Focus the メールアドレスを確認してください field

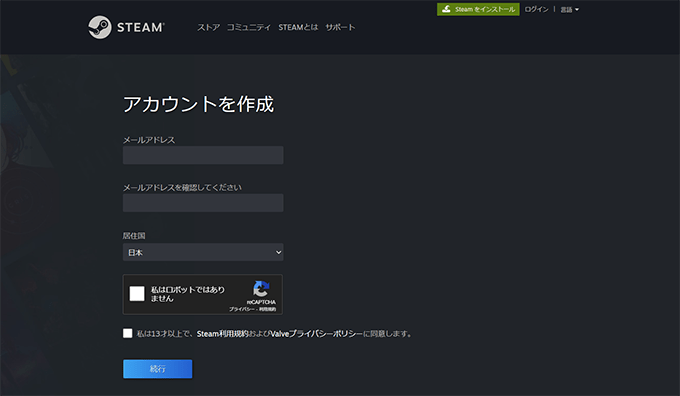tap(203, 203)
